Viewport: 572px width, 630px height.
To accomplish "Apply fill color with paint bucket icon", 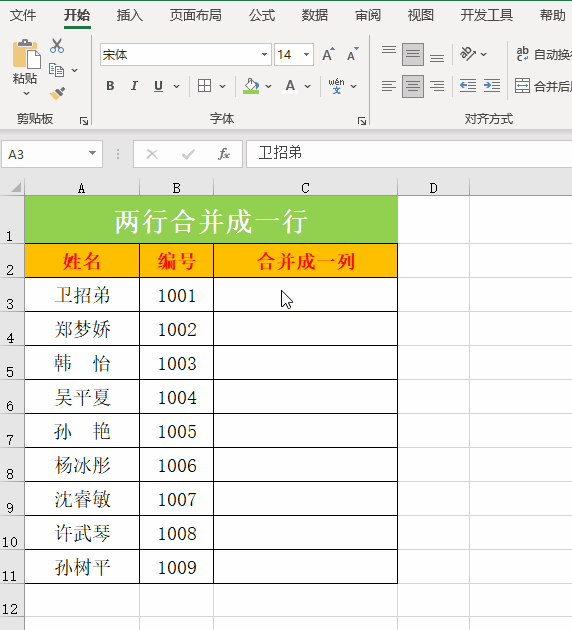I will point(251,86).
